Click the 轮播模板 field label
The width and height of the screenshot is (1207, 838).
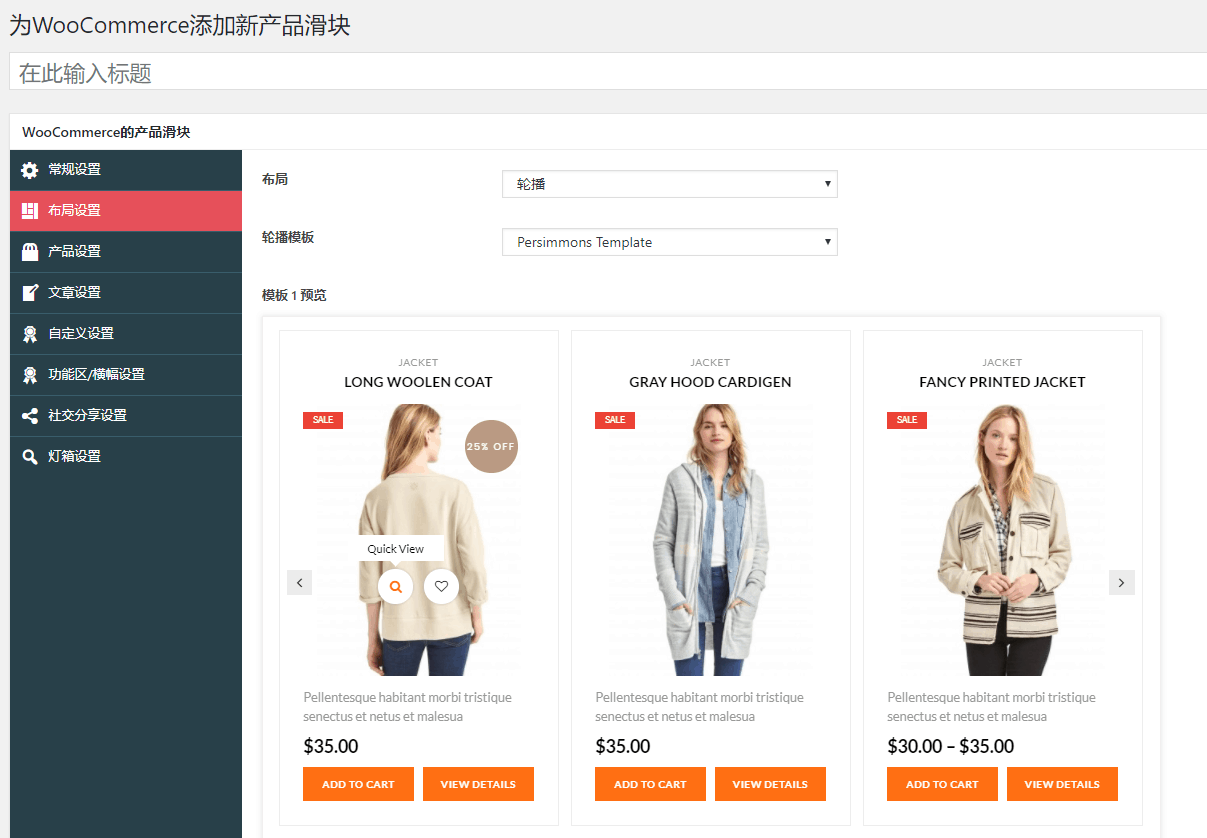[288, 237]
